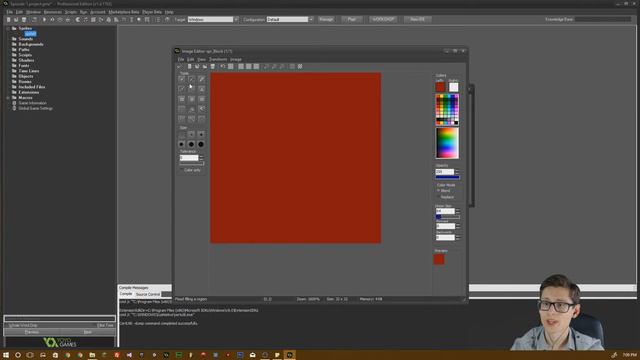Select the Replace color mode
Image resolution: width=640 pixels, height=360 pixels.
439,197
